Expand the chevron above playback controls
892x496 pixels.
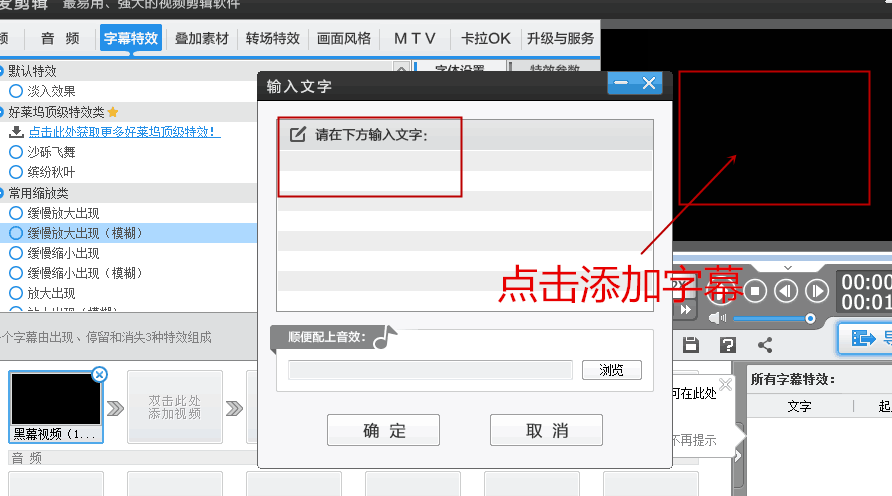(788, 267)
